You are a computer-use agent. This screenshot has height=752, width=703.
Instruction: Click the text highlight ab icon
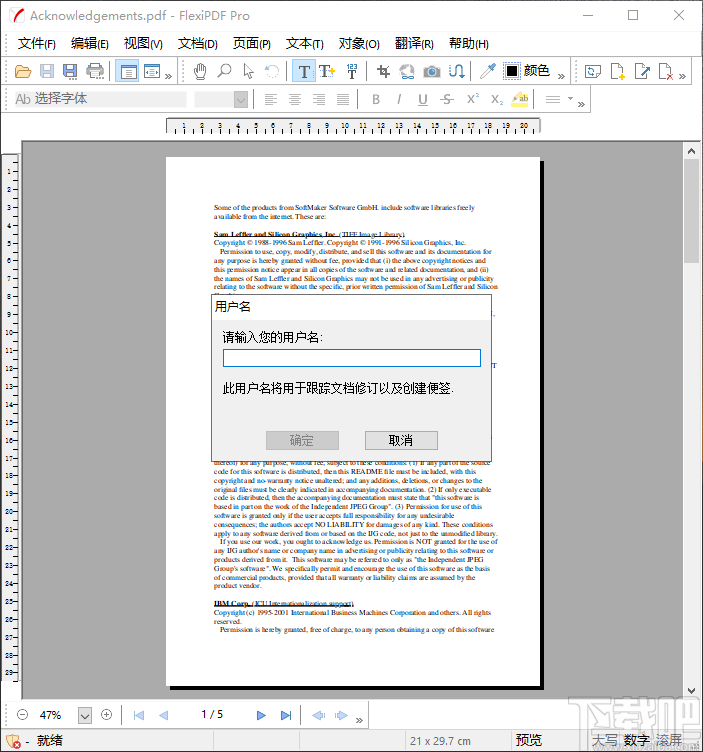click(x=520, y=99)
